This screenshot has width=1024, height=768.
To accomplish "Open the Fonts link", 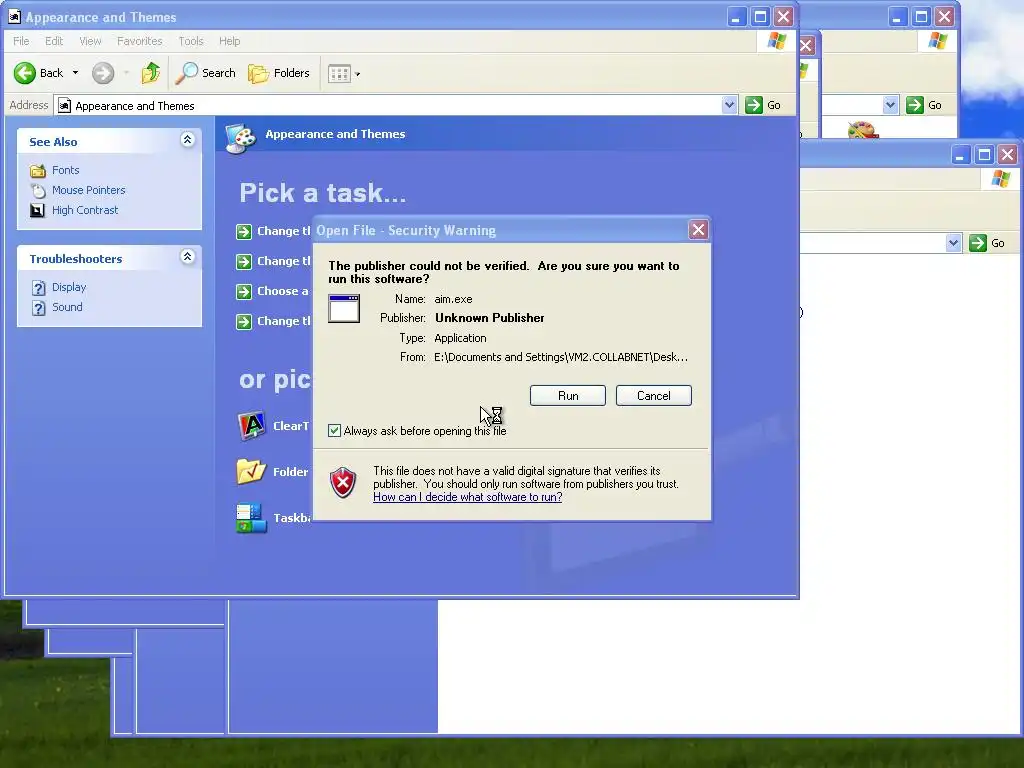I will [x=65, y=170].
